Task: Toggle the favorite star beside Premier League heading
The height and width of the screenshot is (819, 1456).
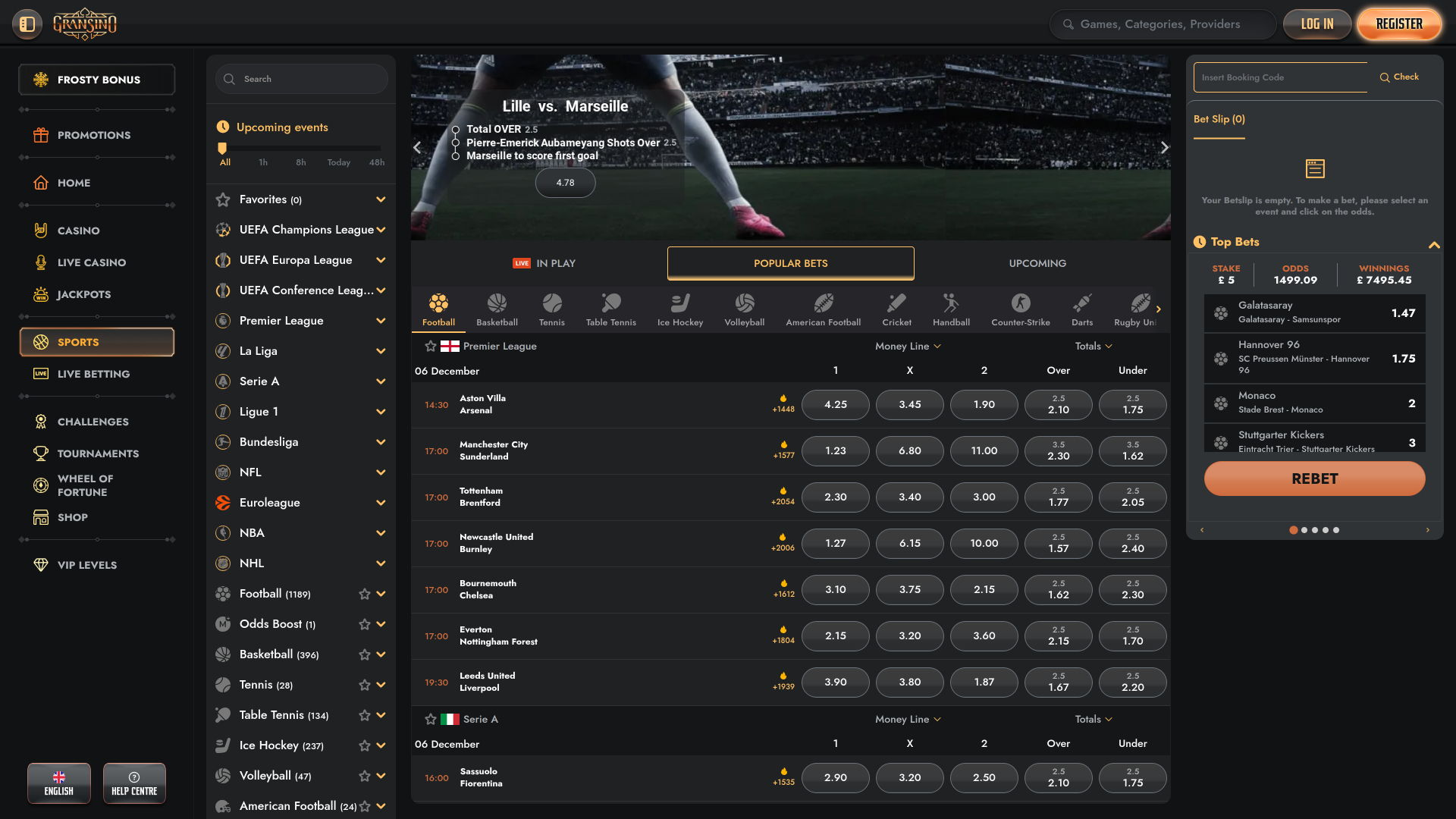Action: pos(430,346)
